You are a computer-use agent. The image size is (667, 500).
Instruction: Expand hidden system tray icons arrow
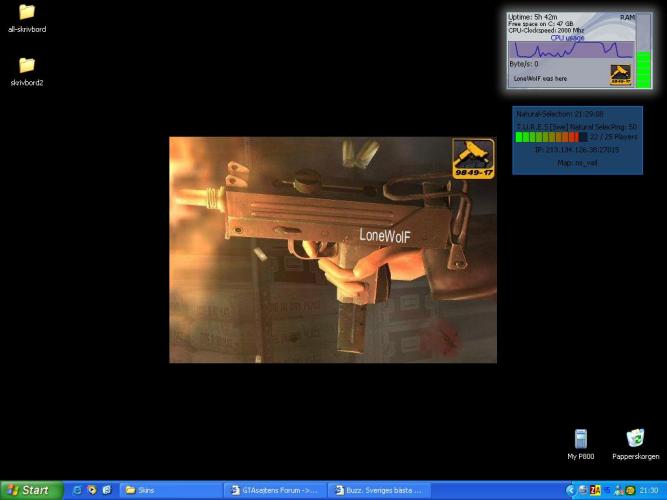pyautogui.click(x=570, y=491)
